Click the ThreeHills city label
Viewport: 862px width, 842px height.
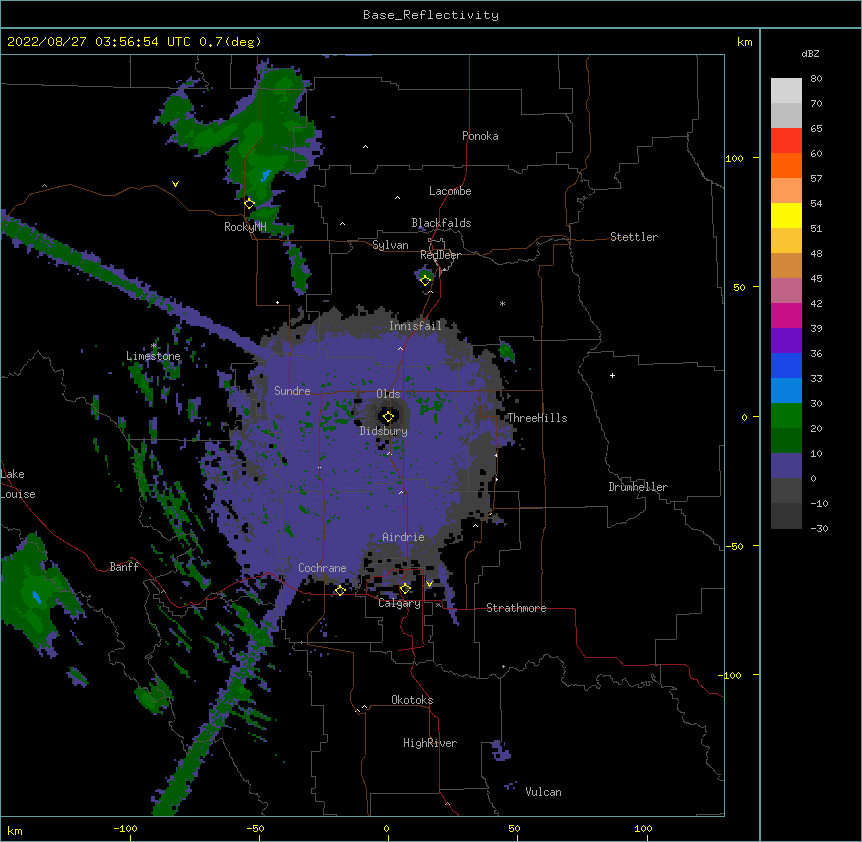click(537, 418)
